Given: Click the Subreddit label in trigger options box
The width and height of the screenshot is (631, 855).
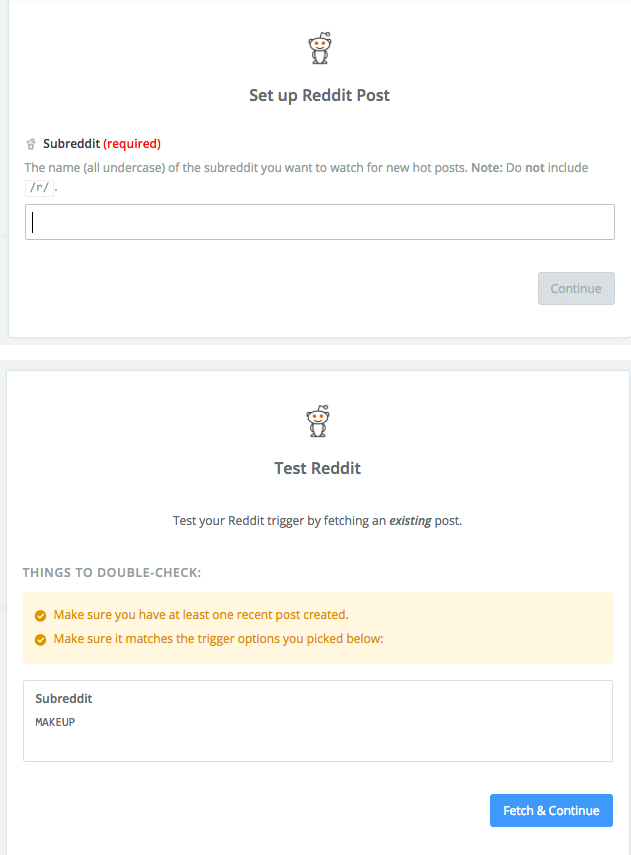Looking at the screenshot, I should (64, 699).
